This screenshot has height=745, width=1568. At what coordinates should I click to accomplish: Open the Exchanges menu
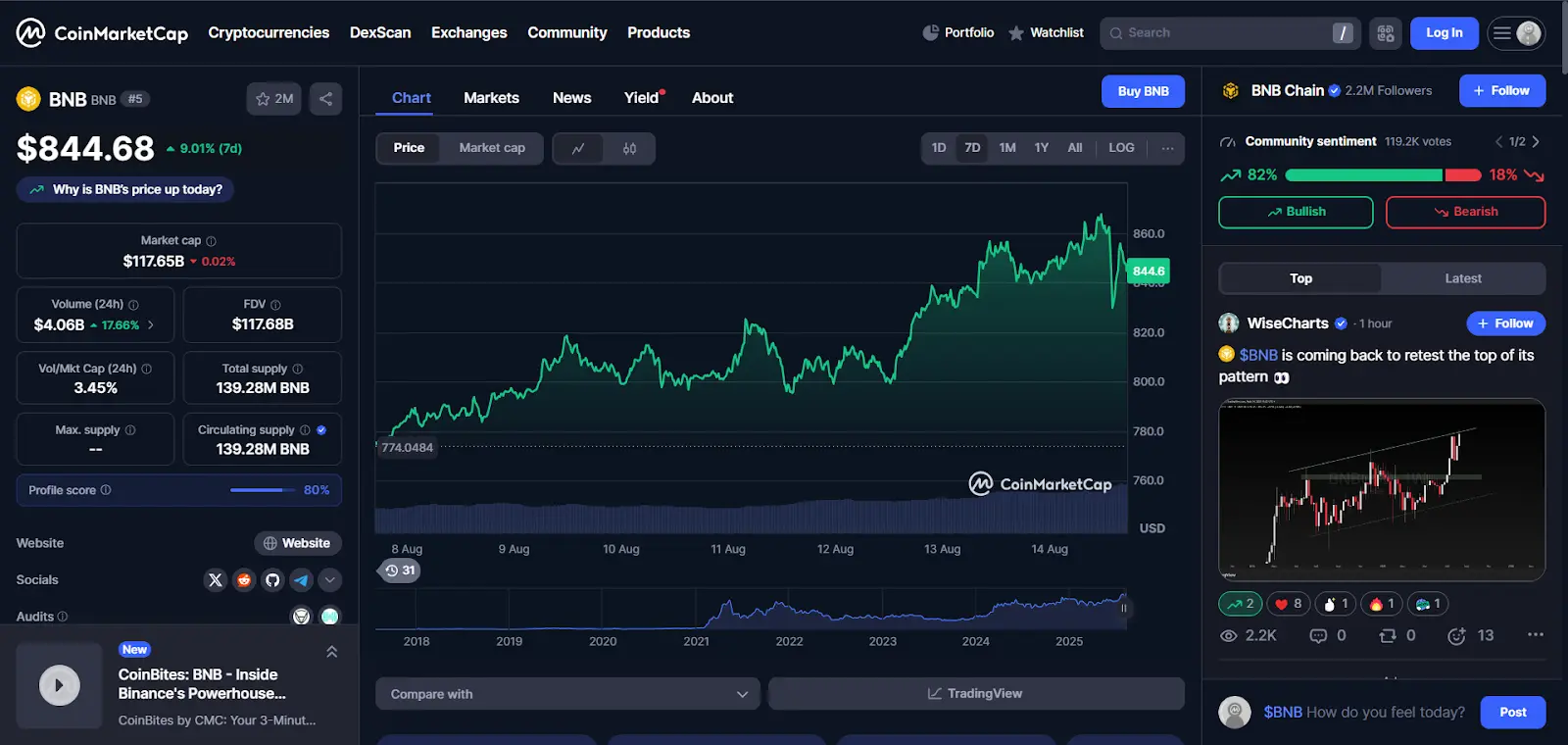[469, 32]
